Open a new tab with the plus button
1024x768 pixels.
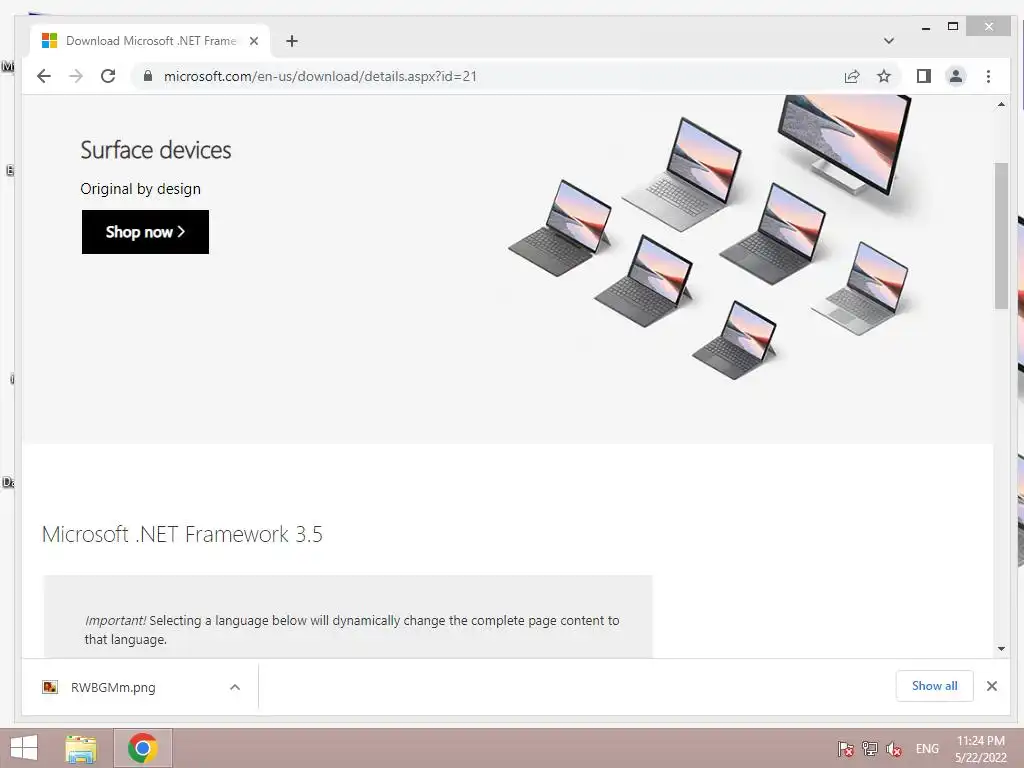(x=292, y=41)
